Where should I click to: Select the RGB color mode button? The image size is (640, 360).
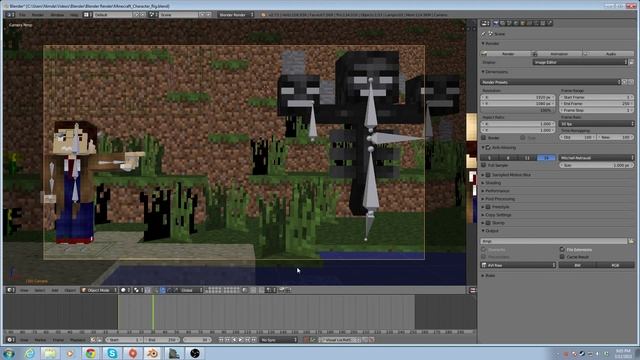click(616, 265)
